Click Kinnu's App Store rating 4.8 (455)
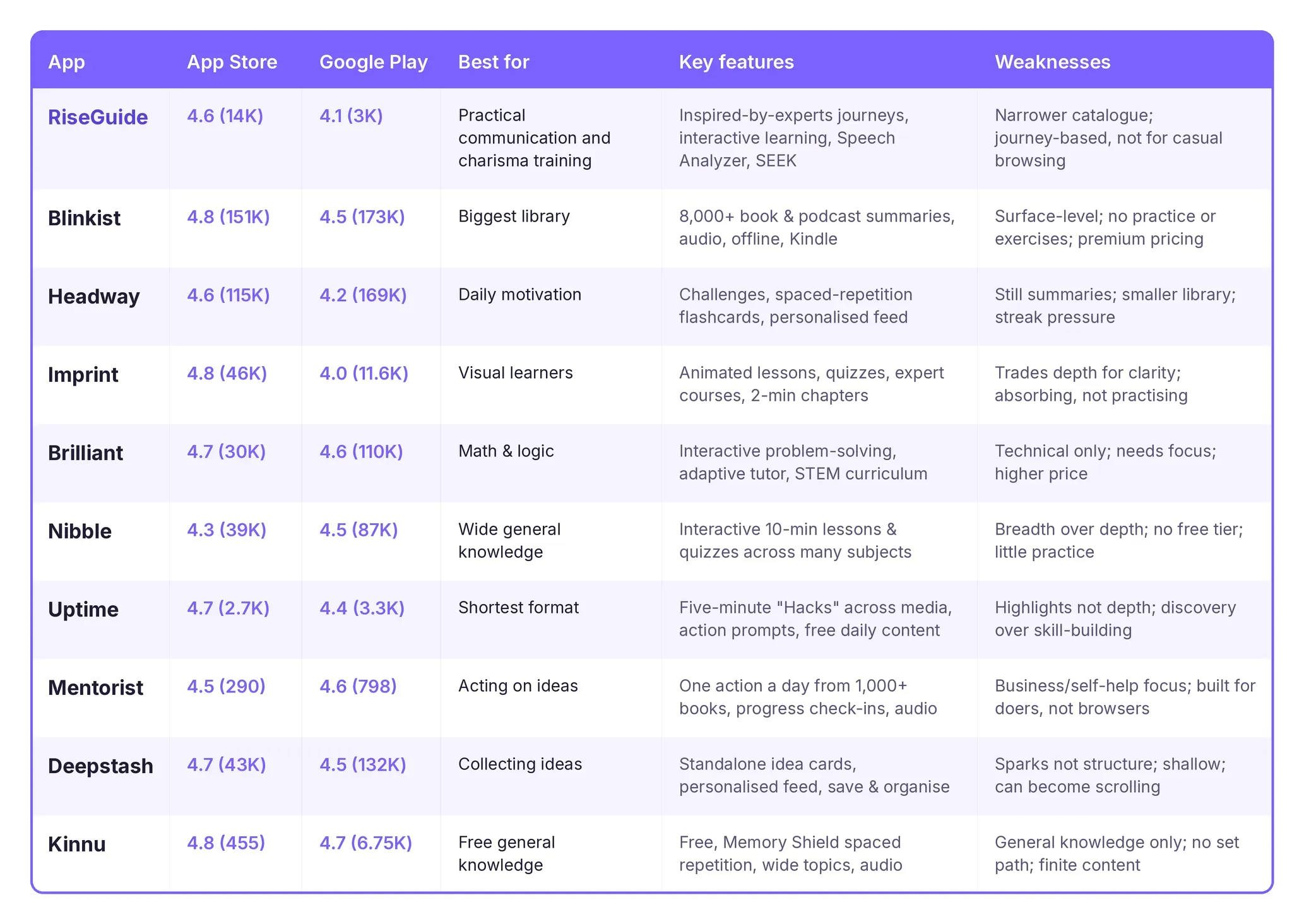Image resolution: width=1304 pixels, height=924 pixels. click(226, 843)
